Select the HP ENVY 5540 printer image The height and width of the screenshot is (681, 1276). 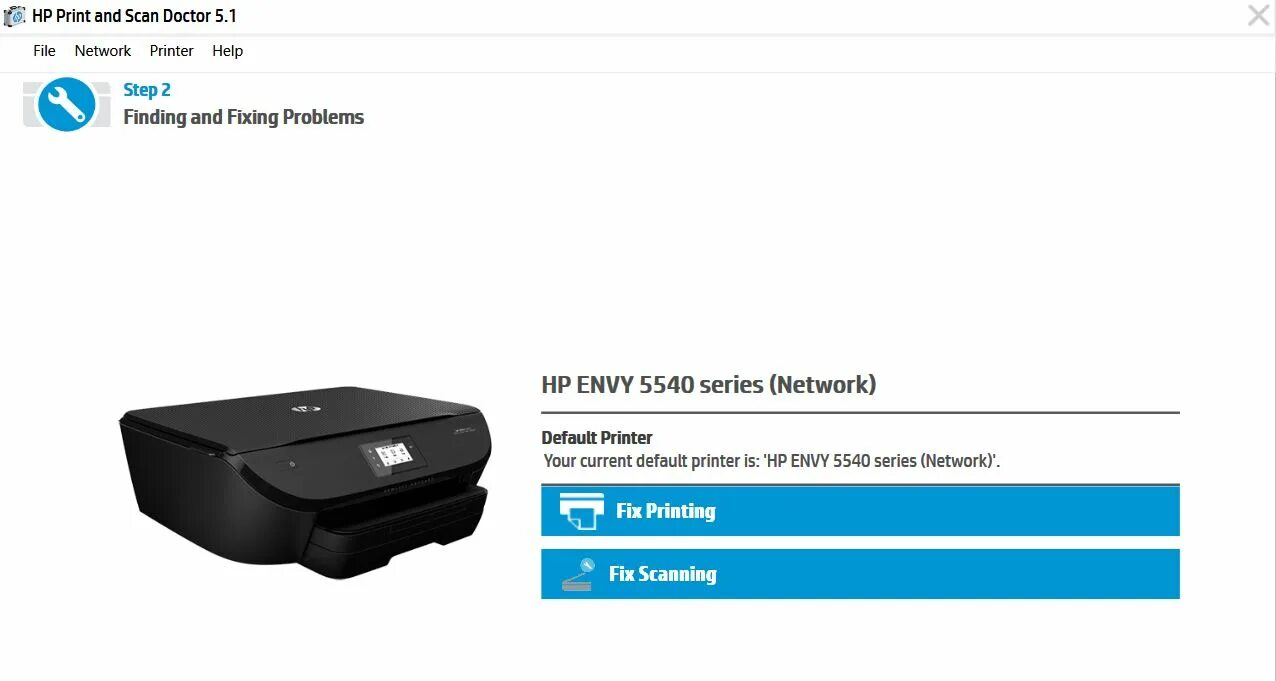[x=305, y=483]
